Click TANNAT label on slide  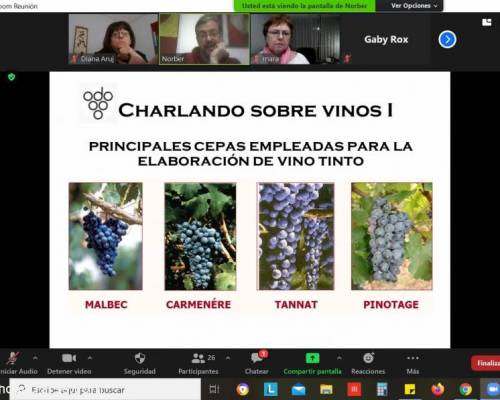296,304
